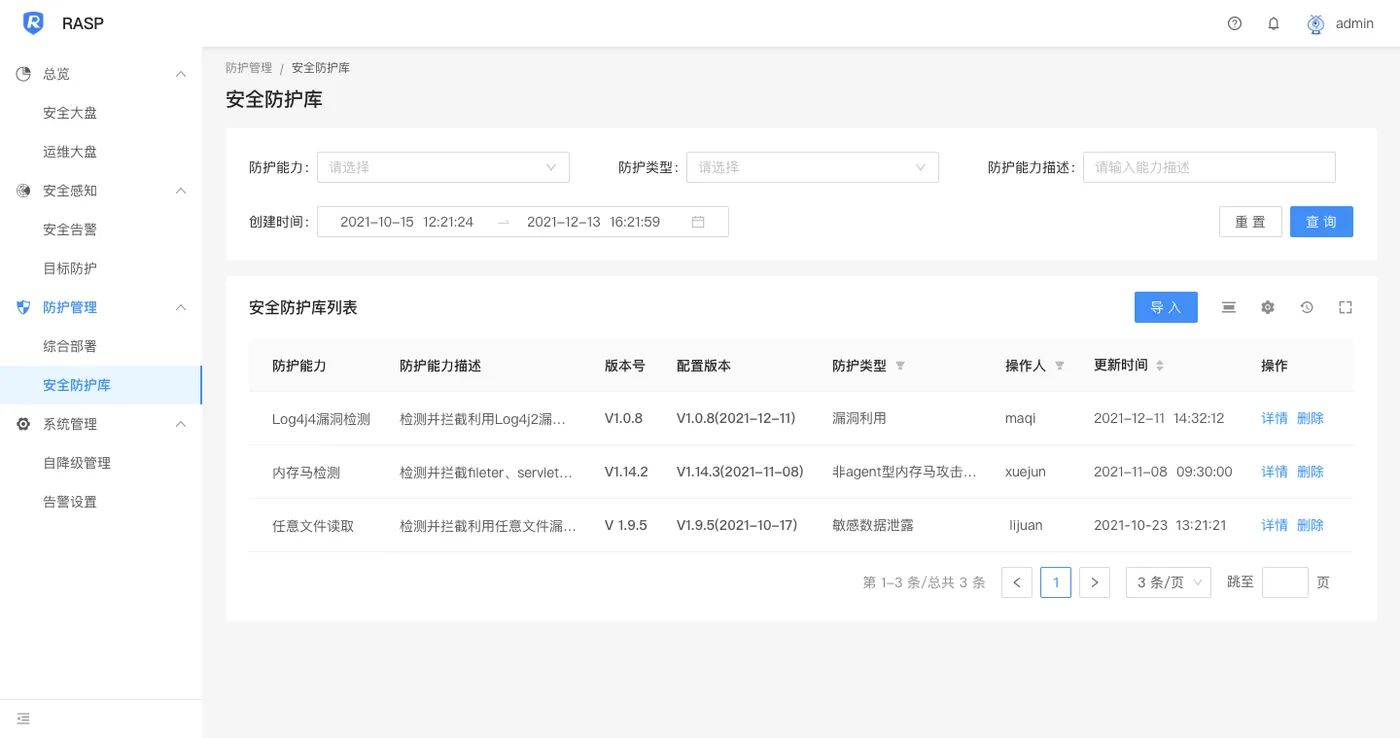Click start date 2021-10-15 12:21:24
The width and height of the screenshot is (1400, 738).
tap(407, 222)
